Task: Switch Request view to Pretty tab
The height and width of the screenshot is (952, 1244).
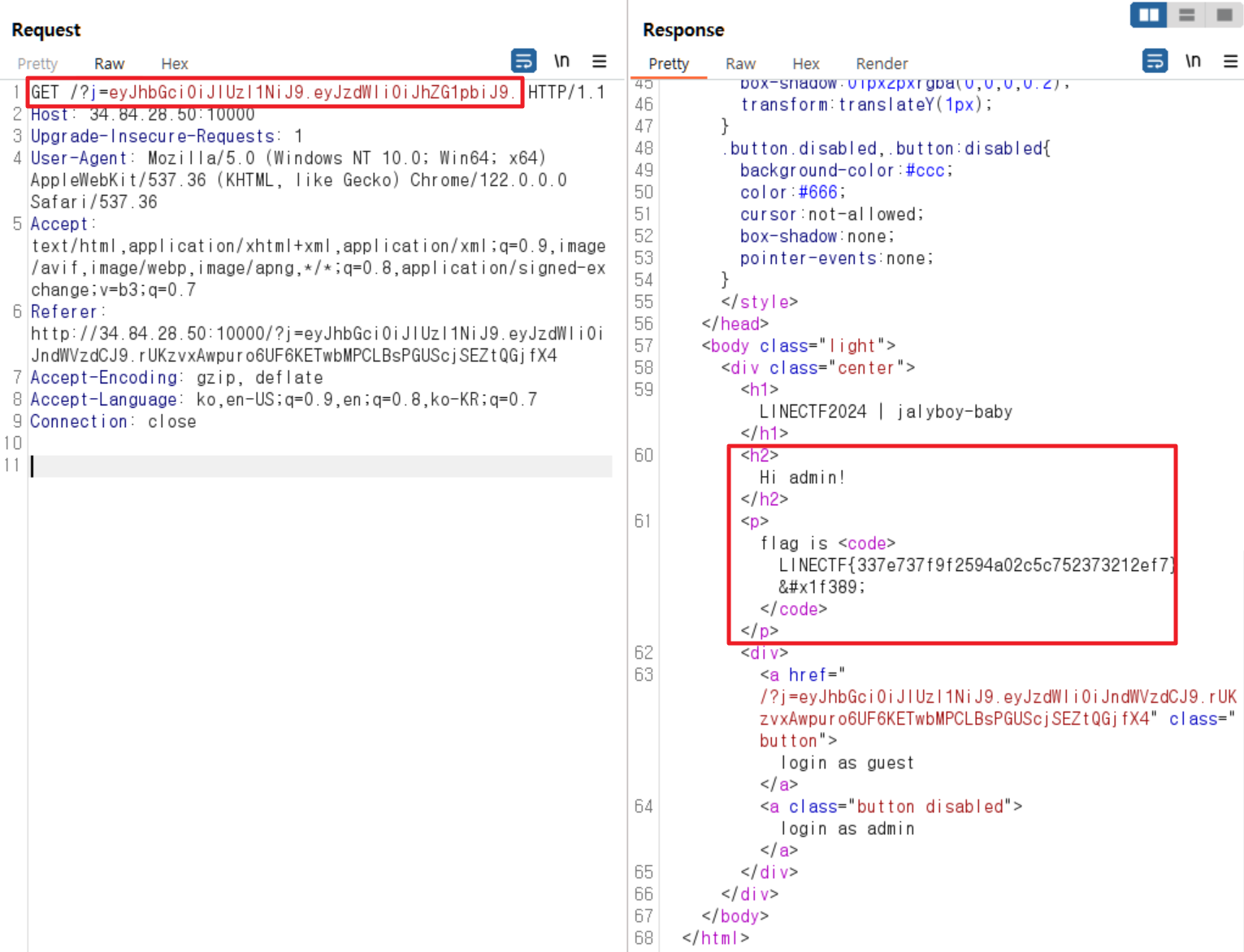Action: (37, 63)
